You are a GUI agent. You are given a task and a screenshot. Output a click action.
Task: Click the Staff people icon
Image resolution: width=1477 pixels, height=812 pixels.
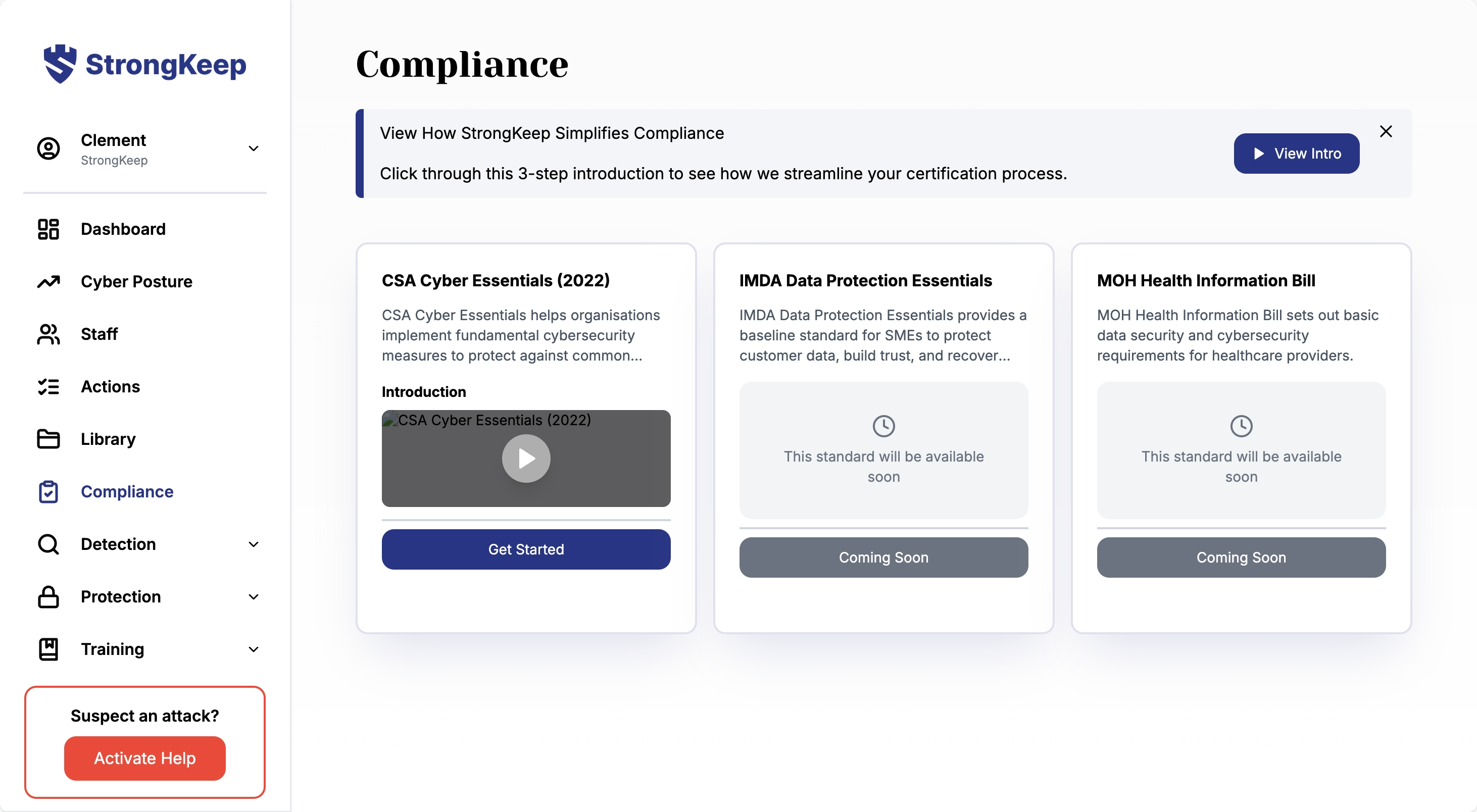tap(48, 334)
